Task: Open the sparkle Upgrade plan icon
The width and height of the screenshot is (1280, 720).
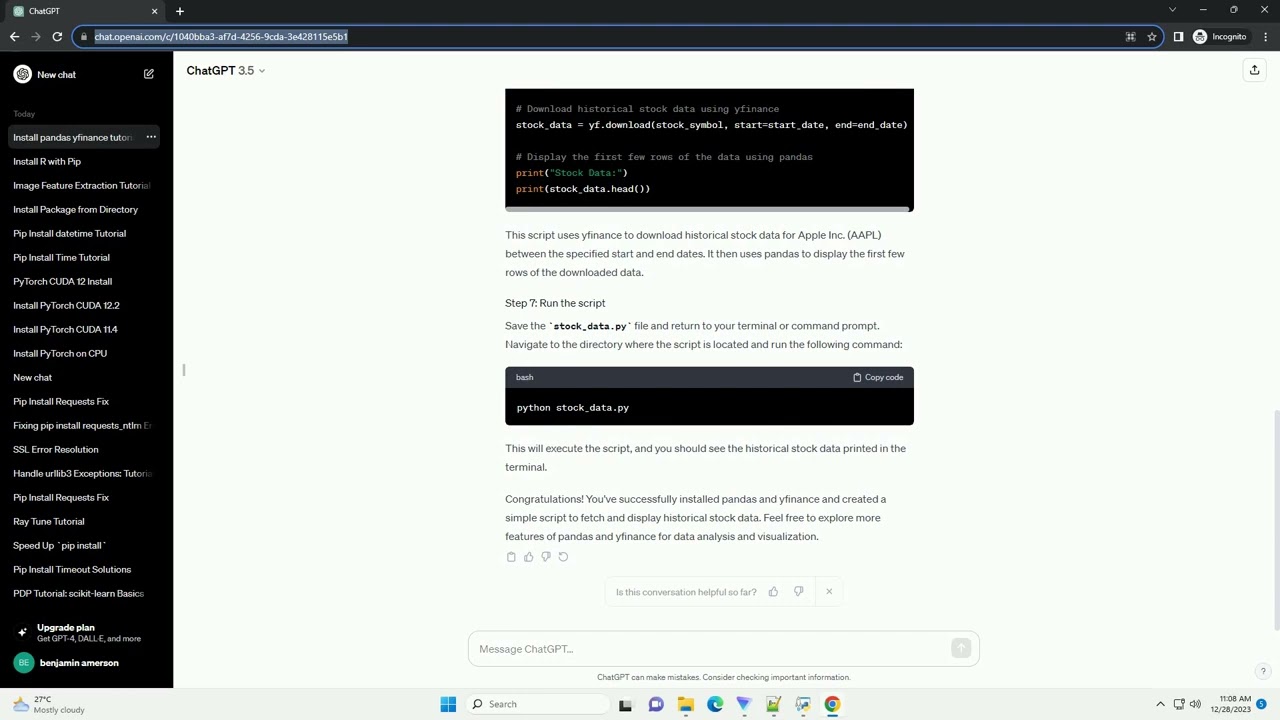Action: [x=22, y=633]
